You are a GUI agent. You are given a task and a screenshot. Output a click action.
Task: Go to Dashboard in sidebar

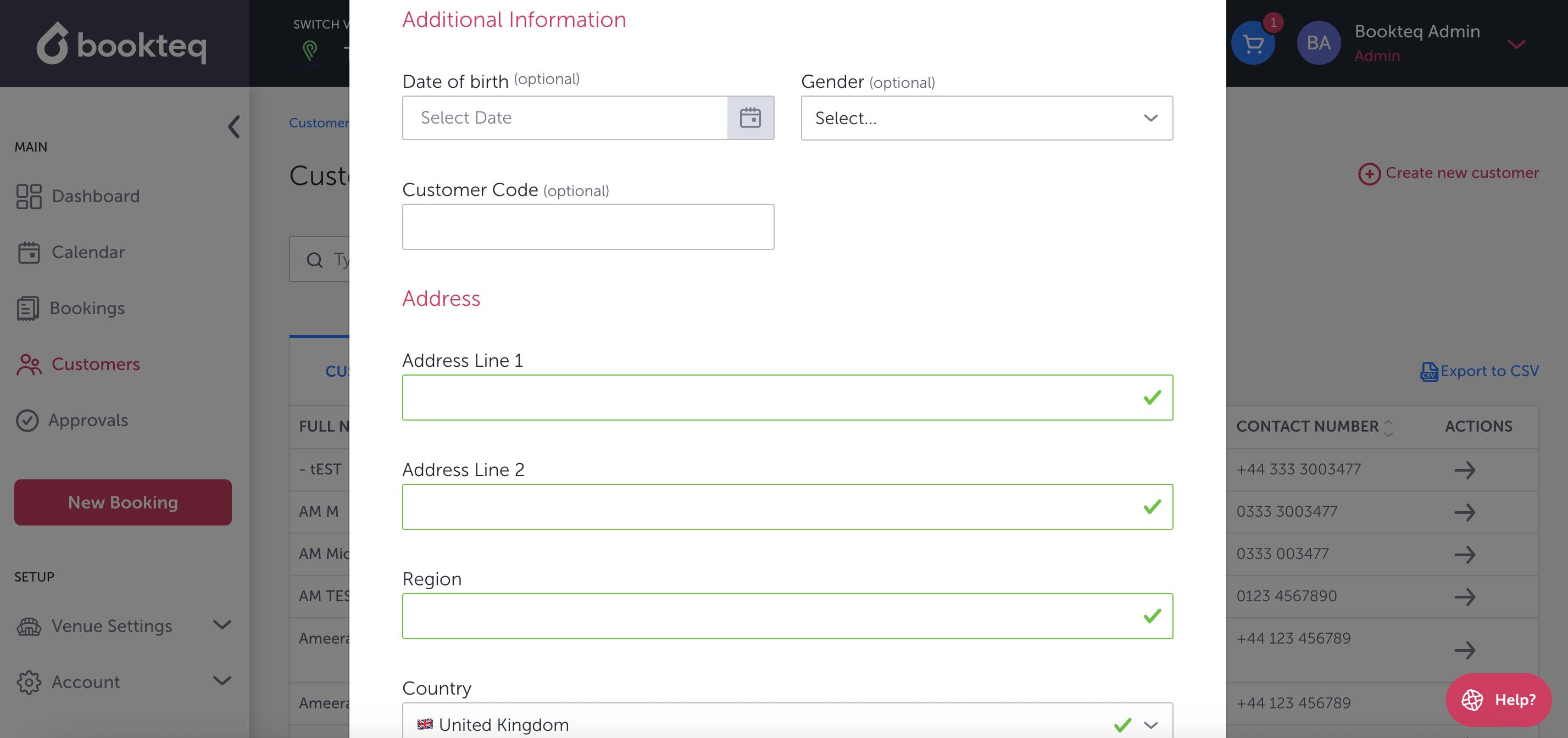pyautogui.click(x=96, y=196)
